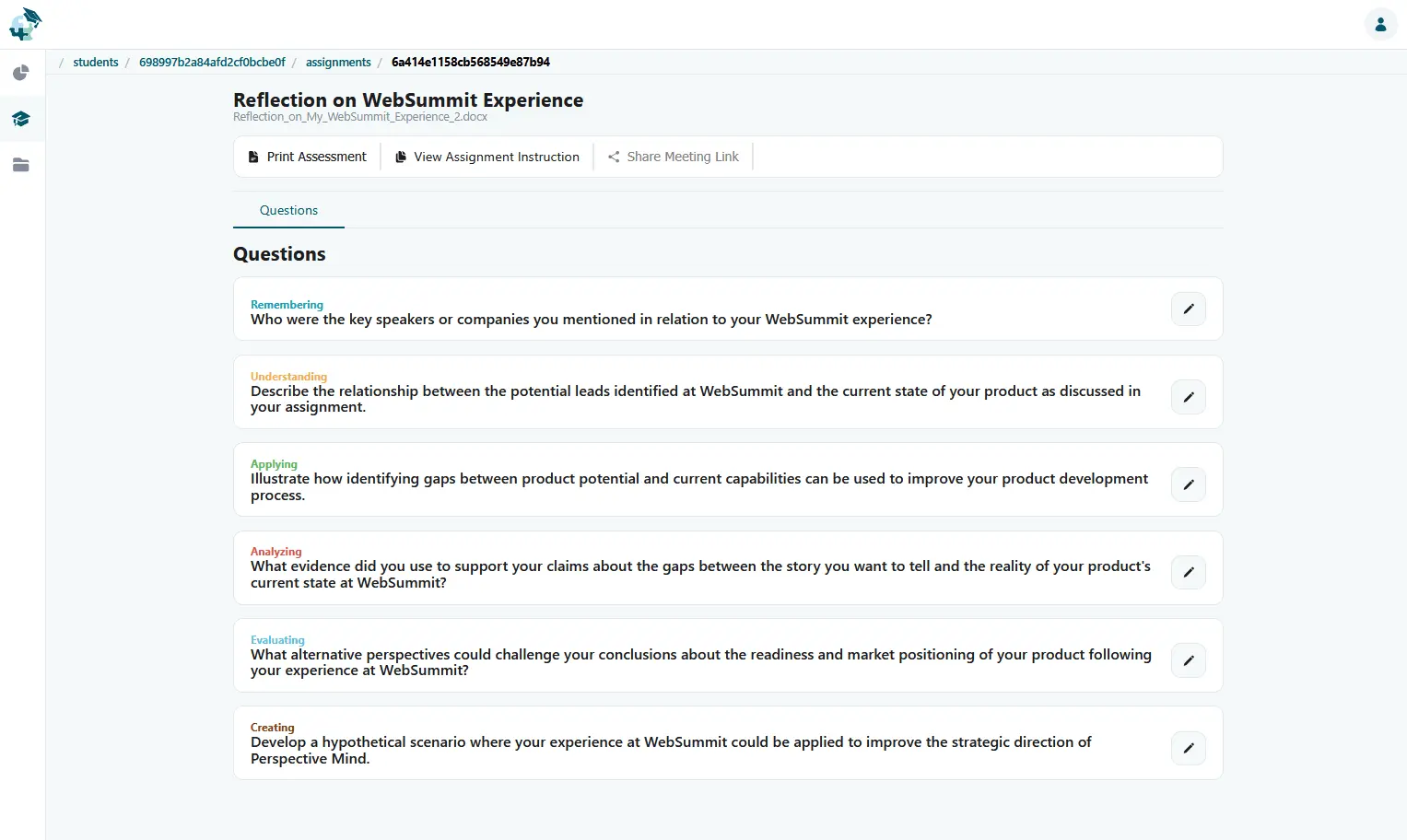Click Share Meeting Link
The width and height of the screenshot is (1407, 840).
point(674,157)
